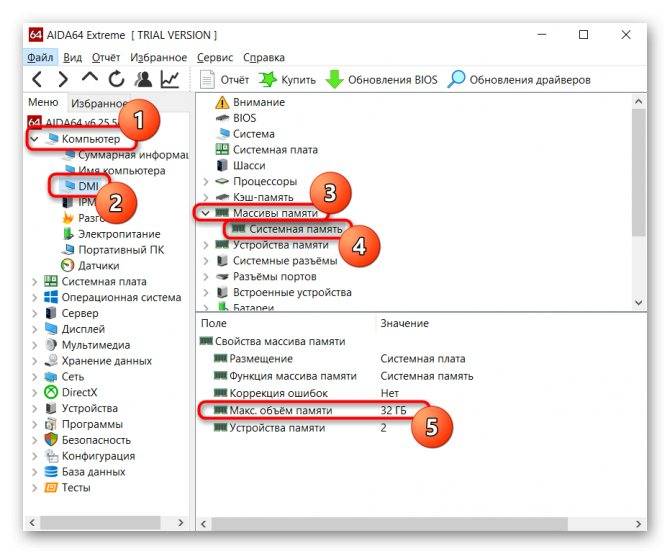Select BIOS in the DMI list

(236, 118)
